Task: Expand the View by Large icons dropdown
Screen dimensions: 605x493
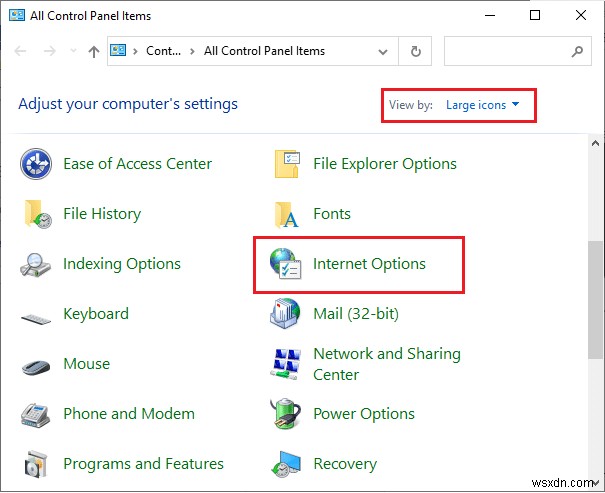Action: point(483,105)
